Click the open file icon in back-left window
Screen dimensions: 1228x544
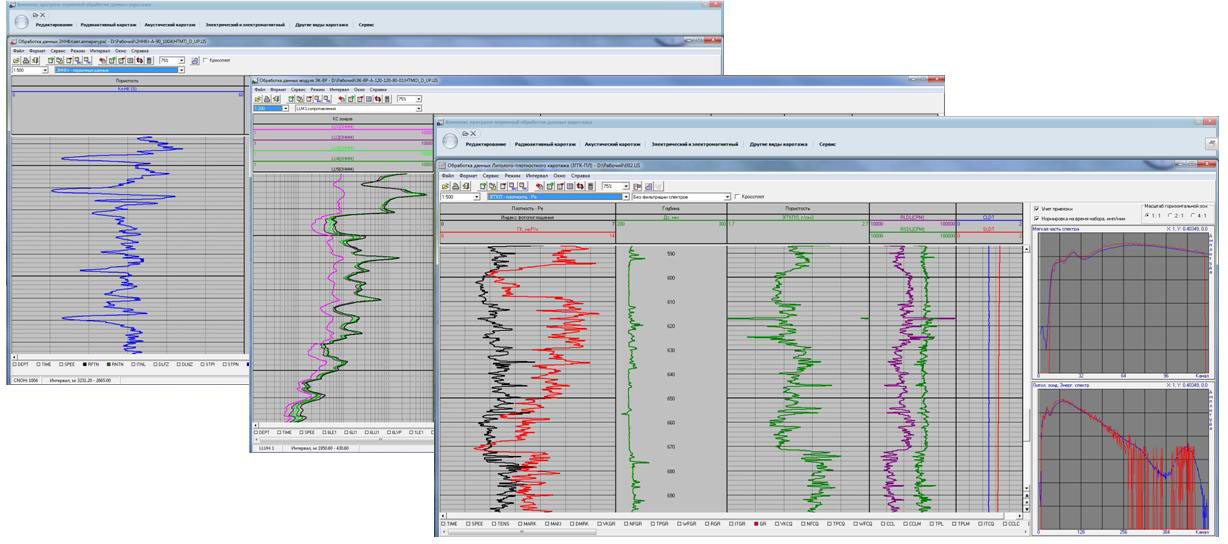click(16, 60)
